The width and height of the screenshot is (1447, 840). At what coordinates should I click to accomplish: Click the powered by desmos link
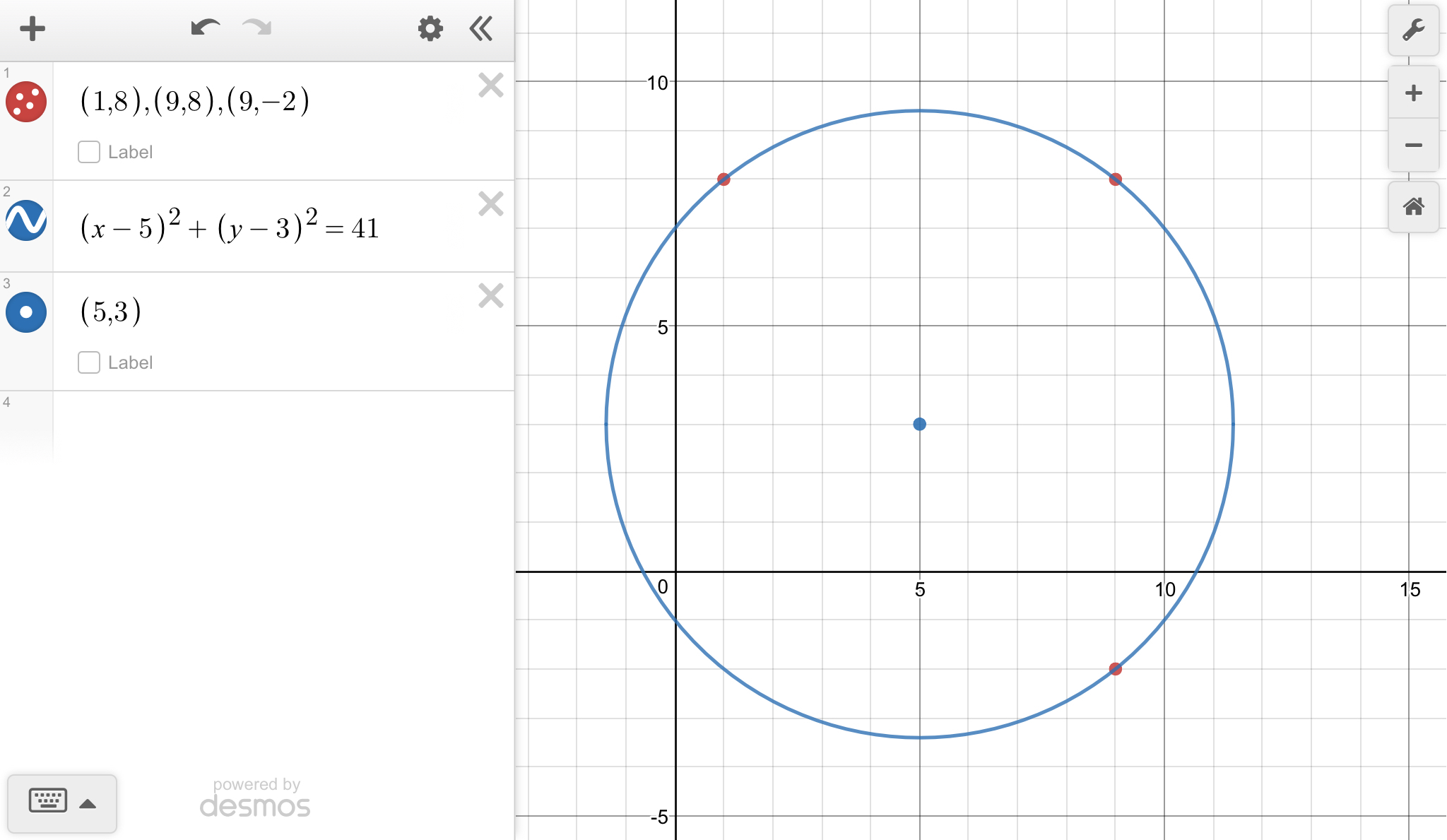point(255,798)
